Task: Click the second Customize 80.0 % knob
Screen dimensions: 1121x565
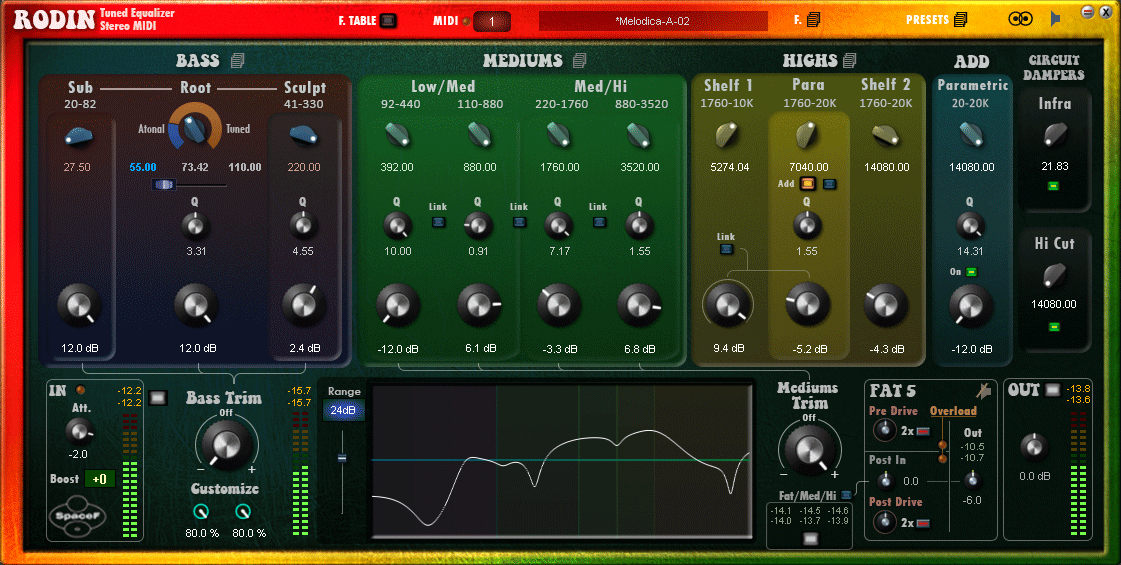Action: (243, 511)
